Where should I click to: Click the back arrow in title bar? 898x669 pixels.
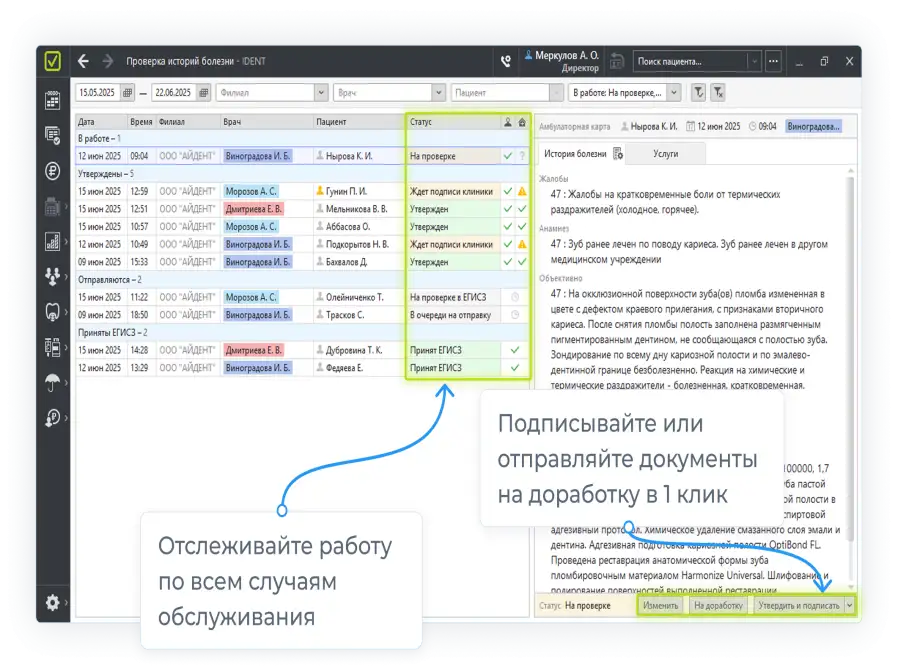(x=84, y=61)
